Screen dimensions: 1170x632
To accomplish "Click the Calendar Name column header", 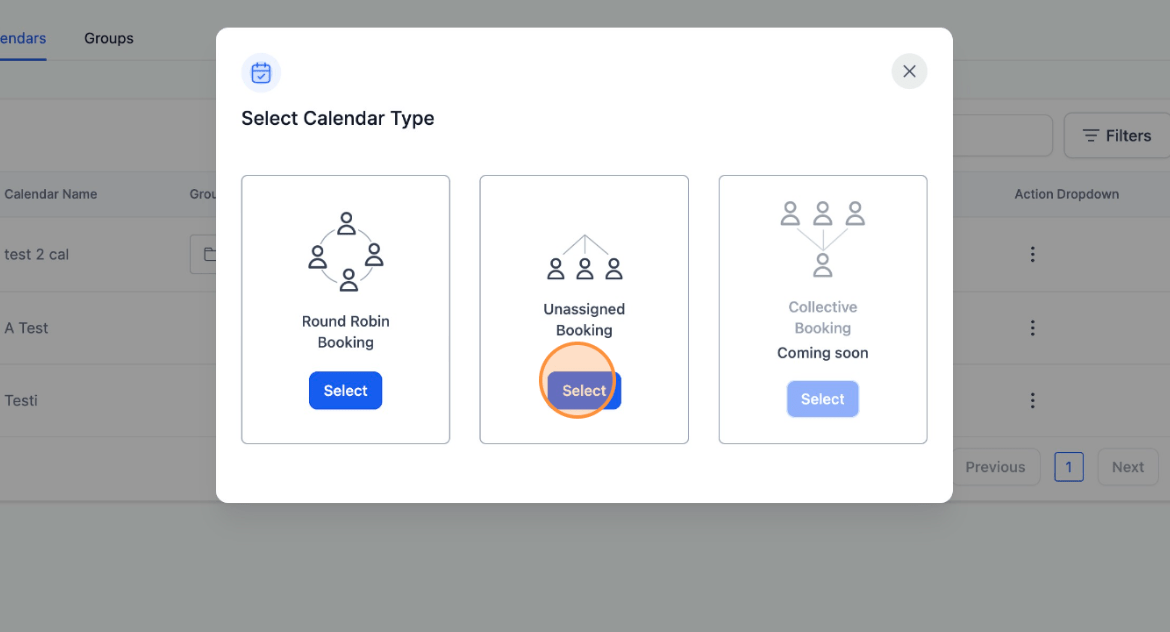I will coord(51,194).
